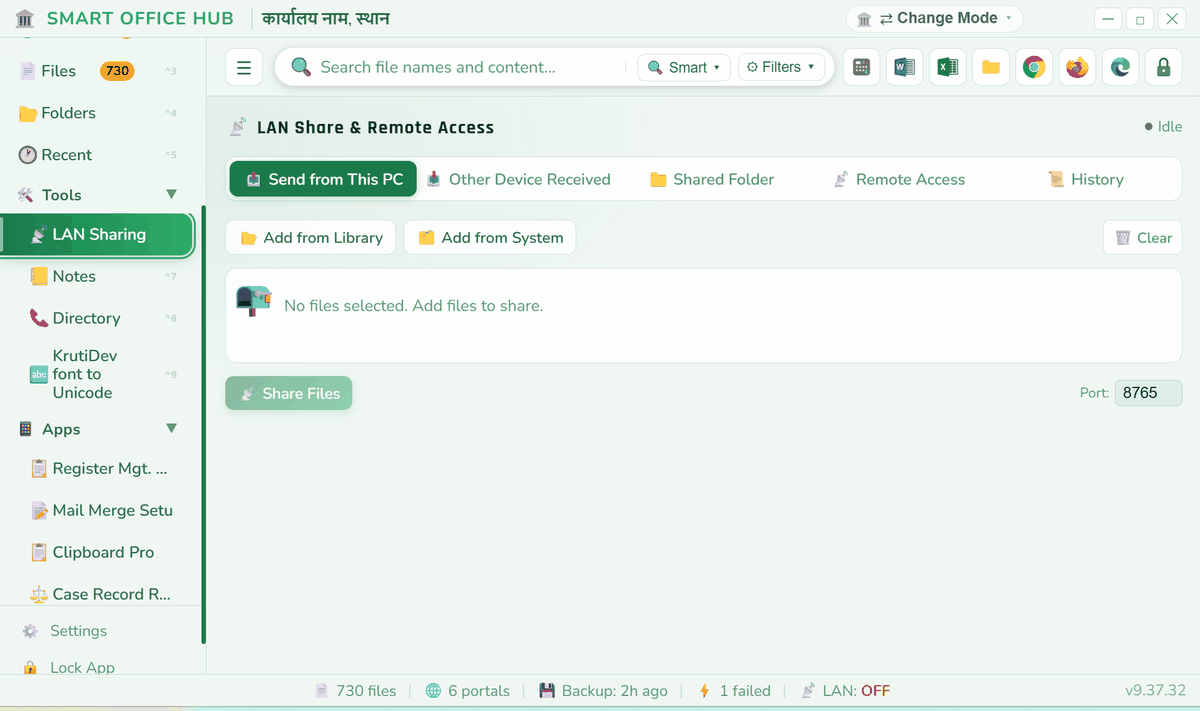
Task: Click LAN: OFF status entry
Action: [846, 691]
